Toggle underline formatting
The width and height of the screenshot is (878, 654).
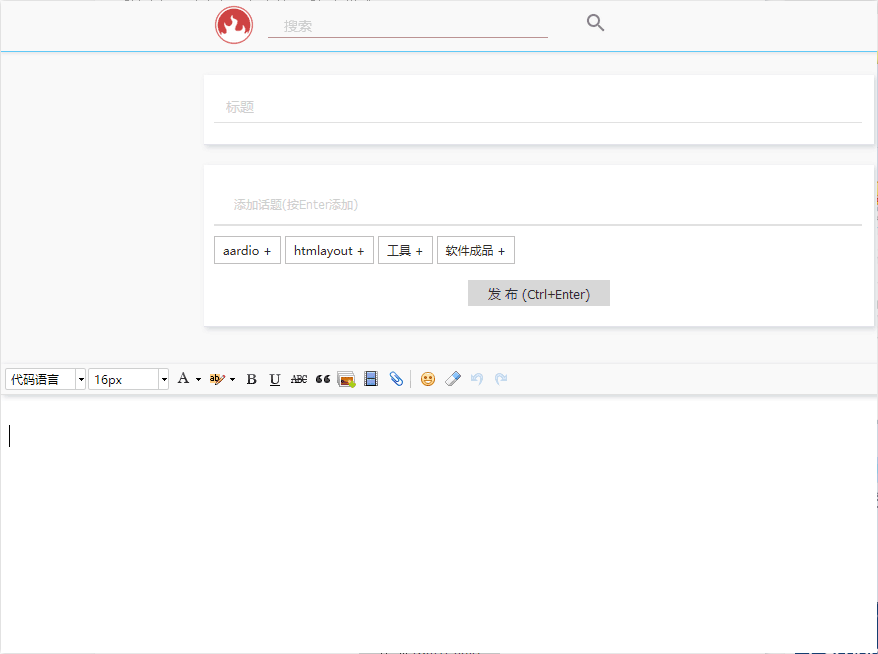coord(274,379)
